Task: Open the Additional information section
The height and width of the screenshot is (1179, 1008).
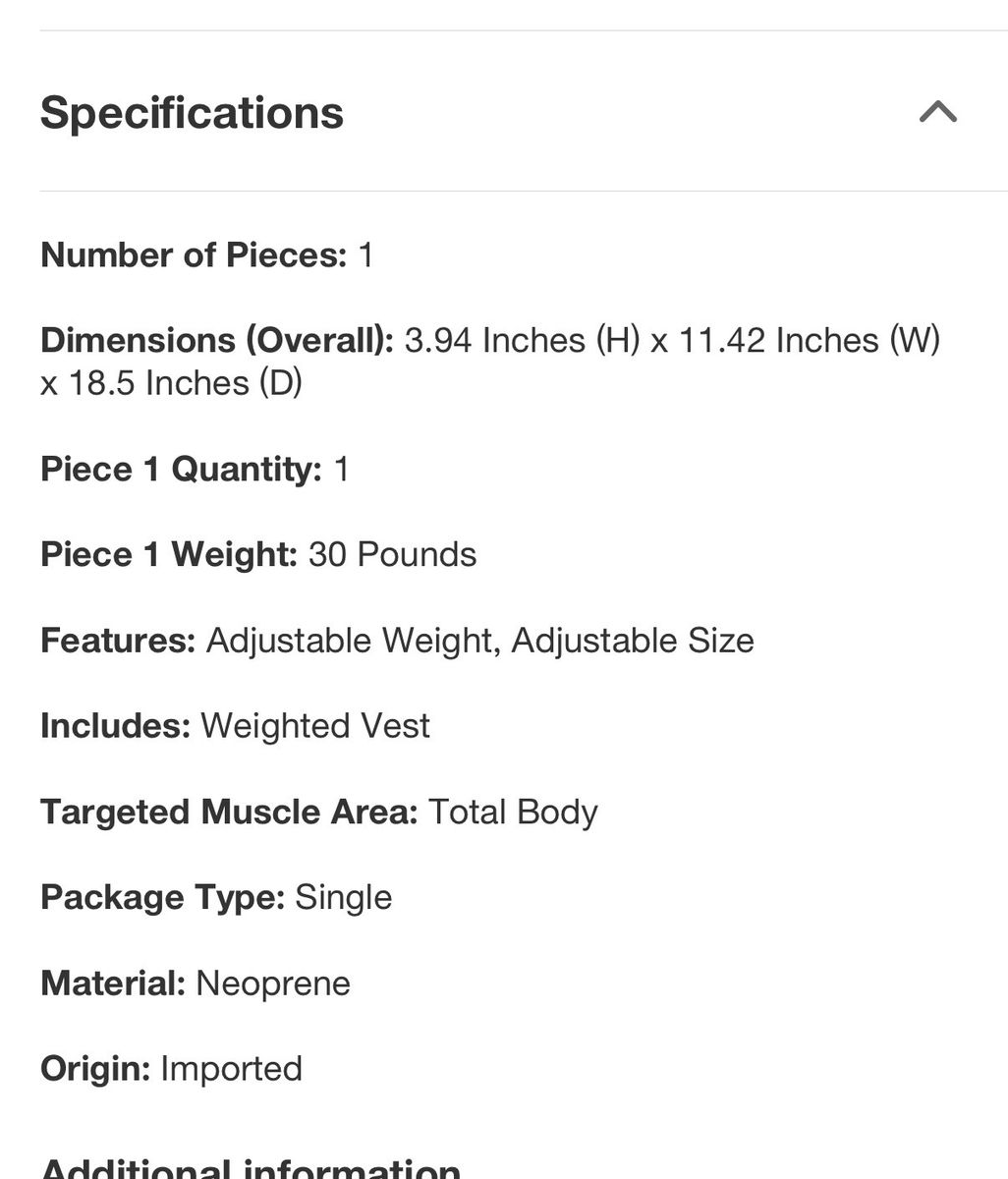Action: coord(251,1168)
